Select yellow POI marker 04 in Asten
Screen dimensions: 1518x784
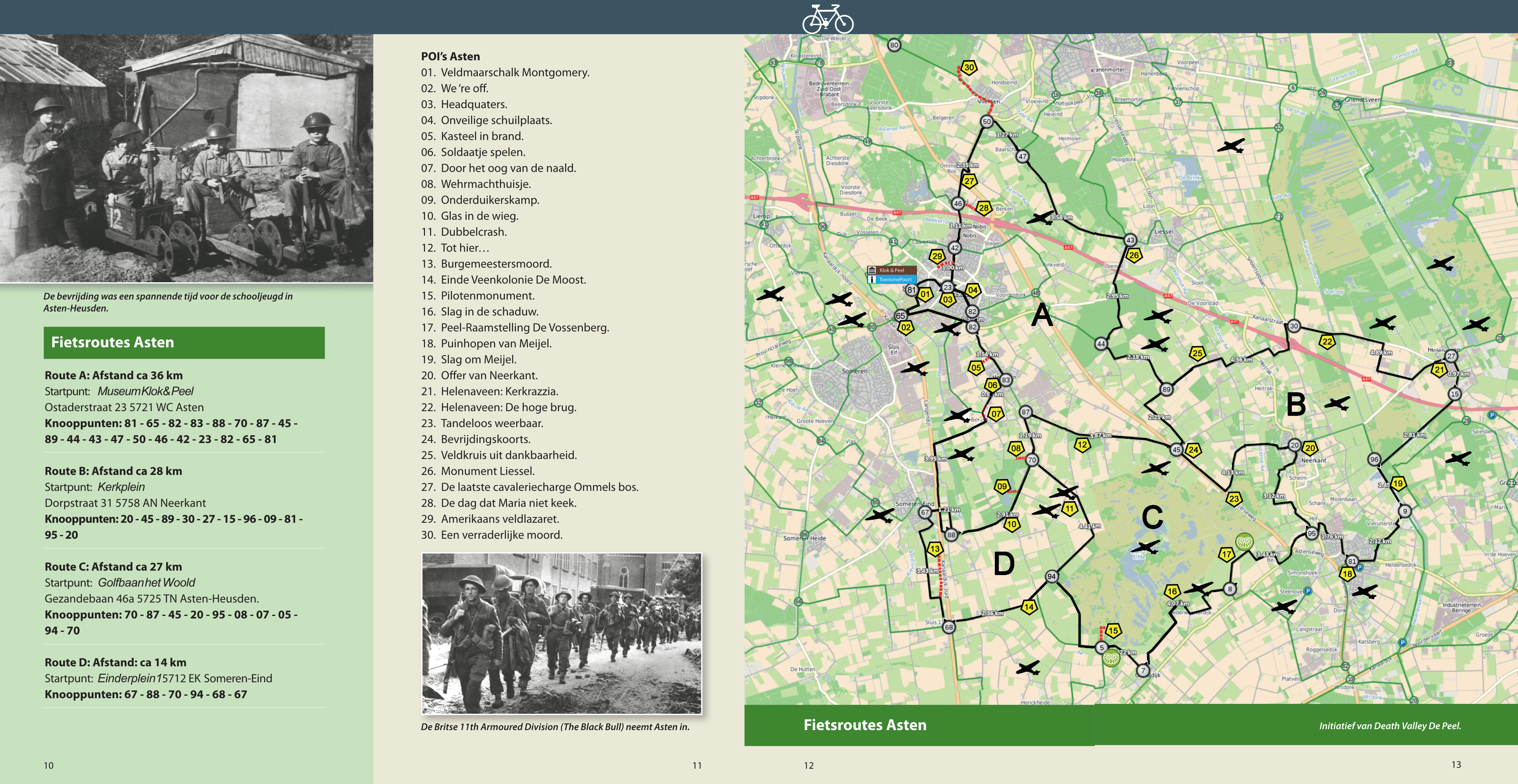pos(973,290)
